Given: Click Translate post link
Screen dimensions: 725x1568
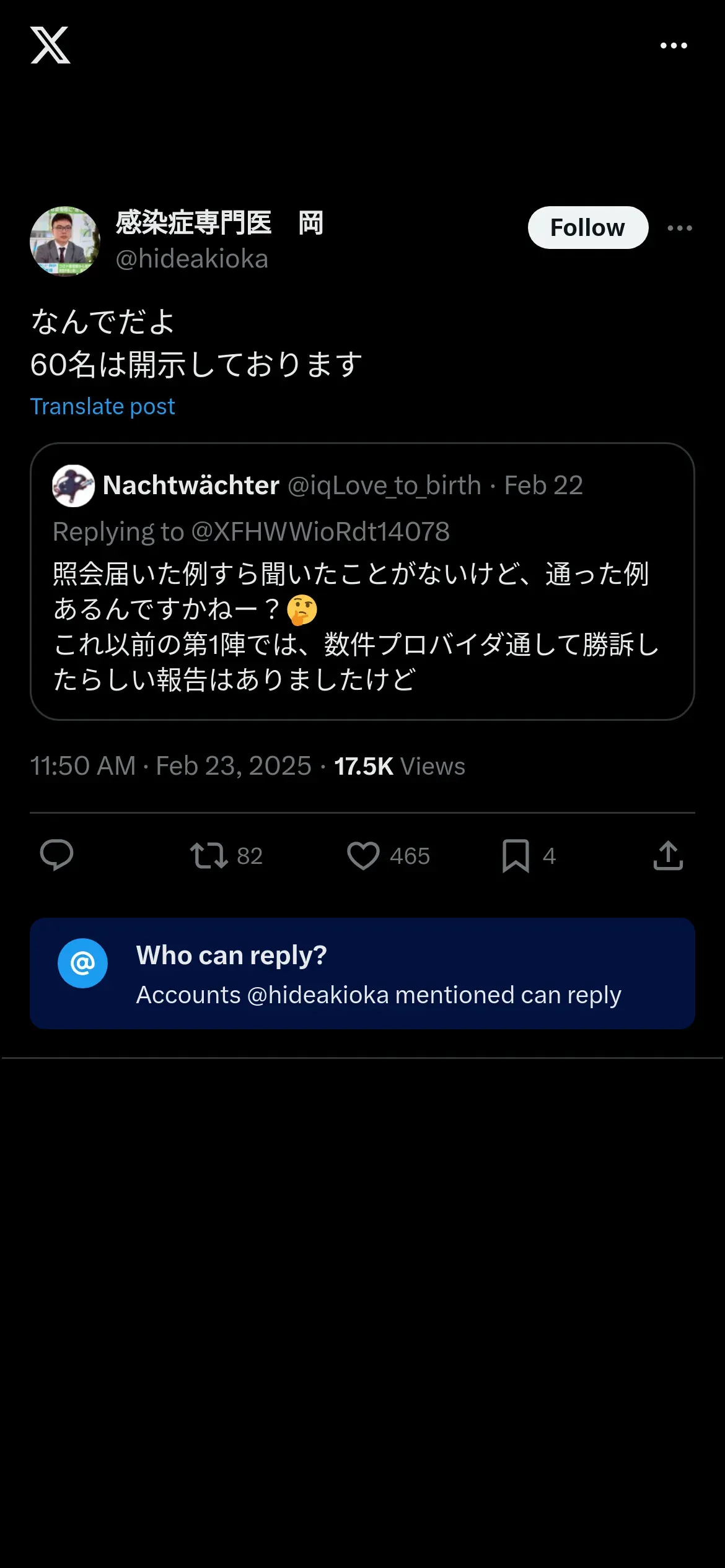Looking at the screenshot, I should tap(102, 406).
